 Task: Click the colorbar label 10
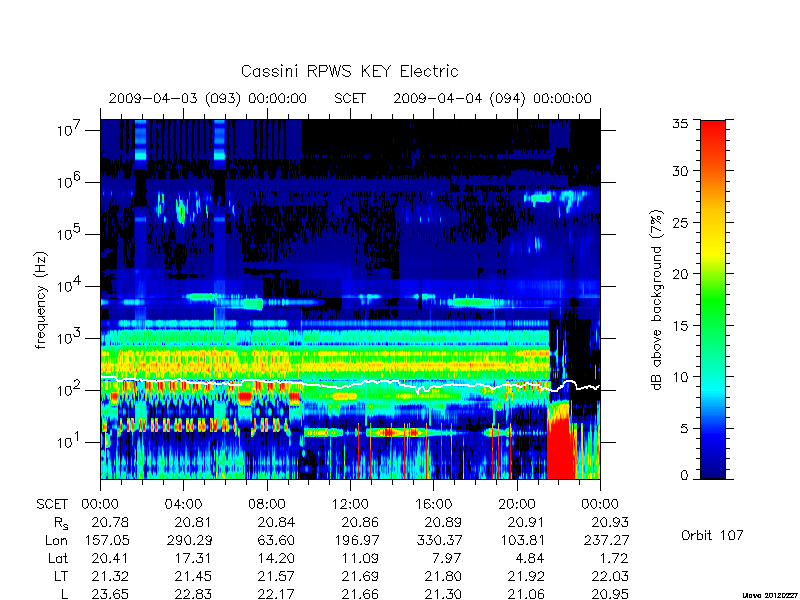pyautogui.click(x=680, y=377)
